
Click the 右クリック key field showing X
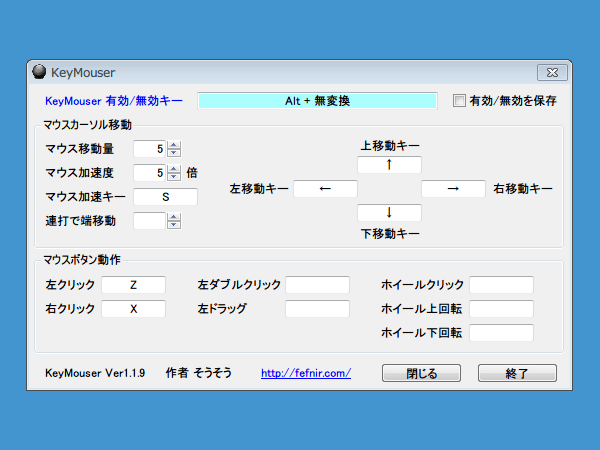tap(133, 309)
